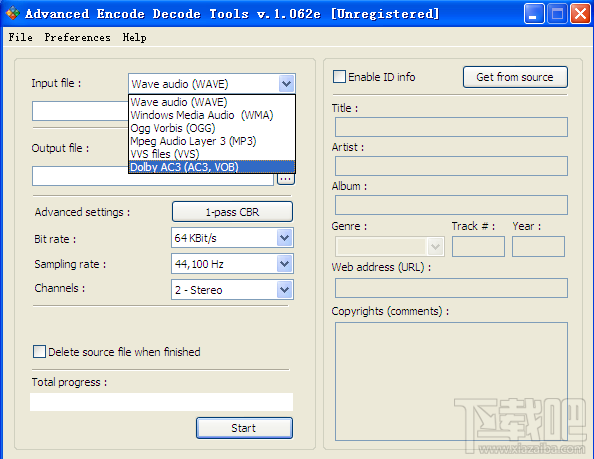Enable ID info checkbox
The width and height of the screenshot is (594, 459).
pos(339,76)
